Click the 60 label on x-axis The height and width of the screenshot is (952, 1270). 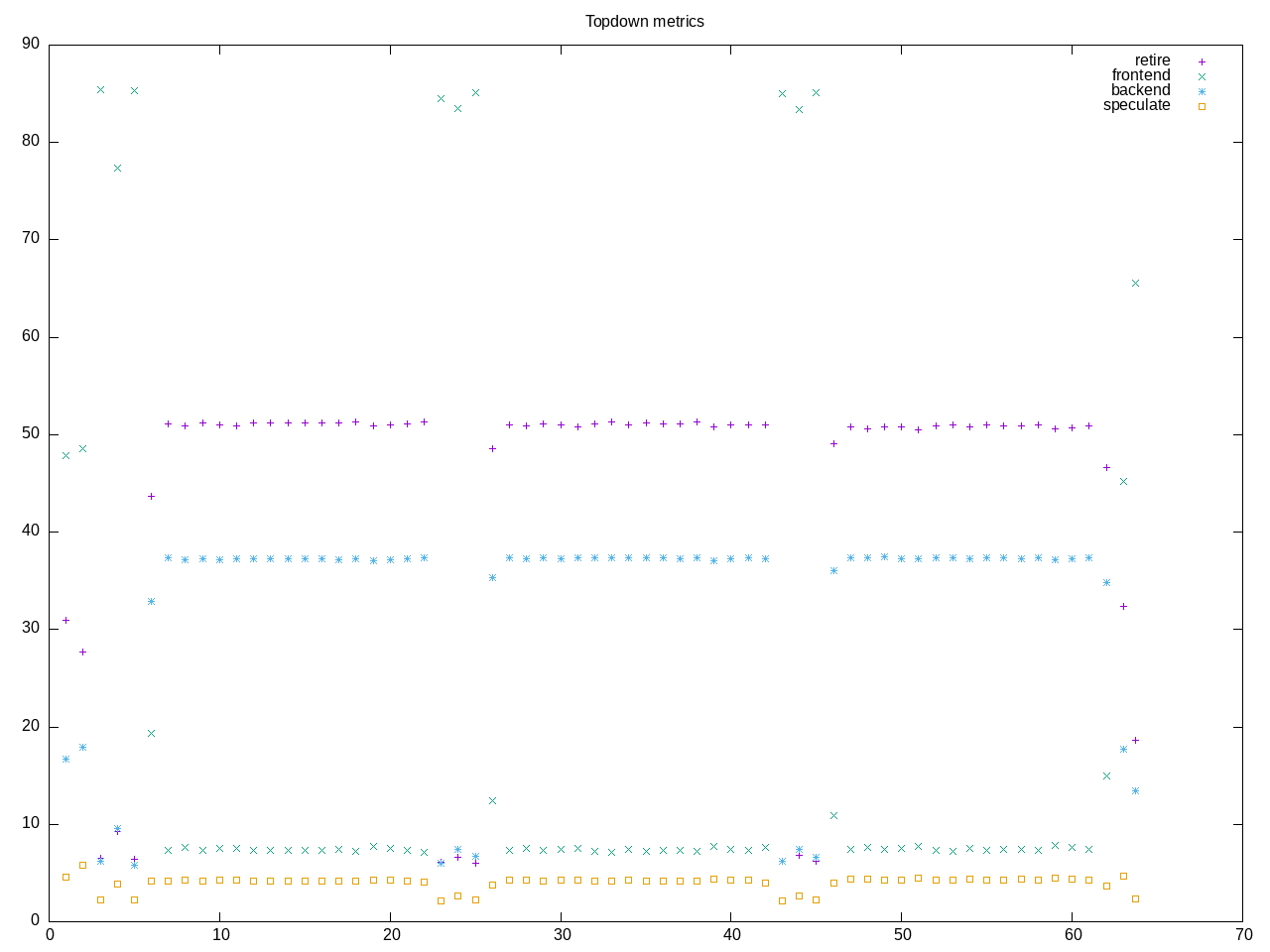[x=1072, y=935]
